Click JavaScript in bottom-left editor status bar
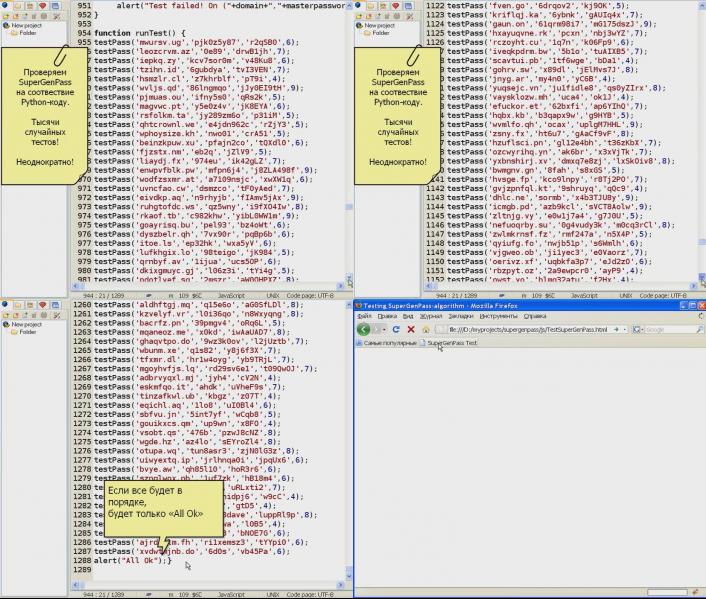The image size is (706, 599). [231, 594]
